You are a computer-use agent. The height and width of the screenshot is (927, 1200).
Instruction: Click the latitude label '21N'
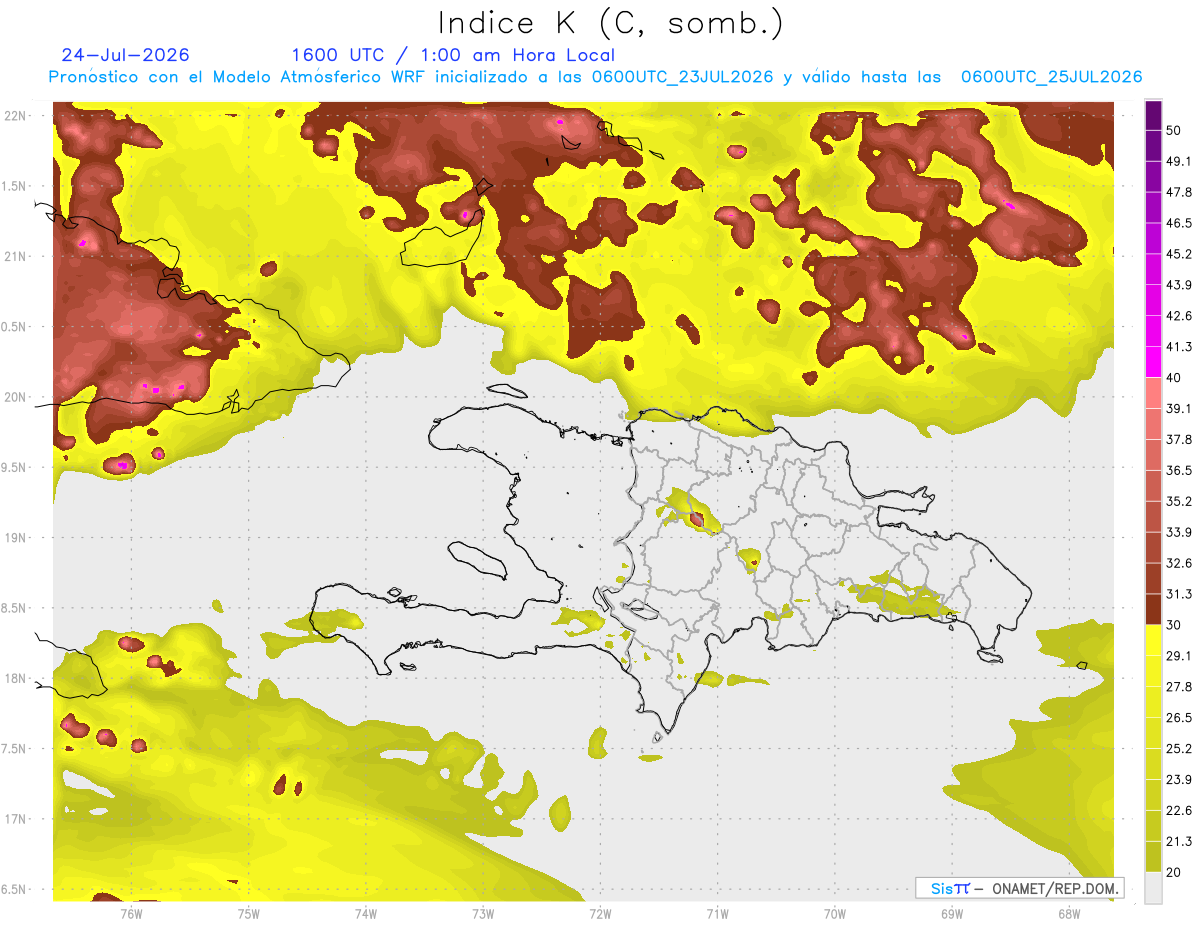15,256
